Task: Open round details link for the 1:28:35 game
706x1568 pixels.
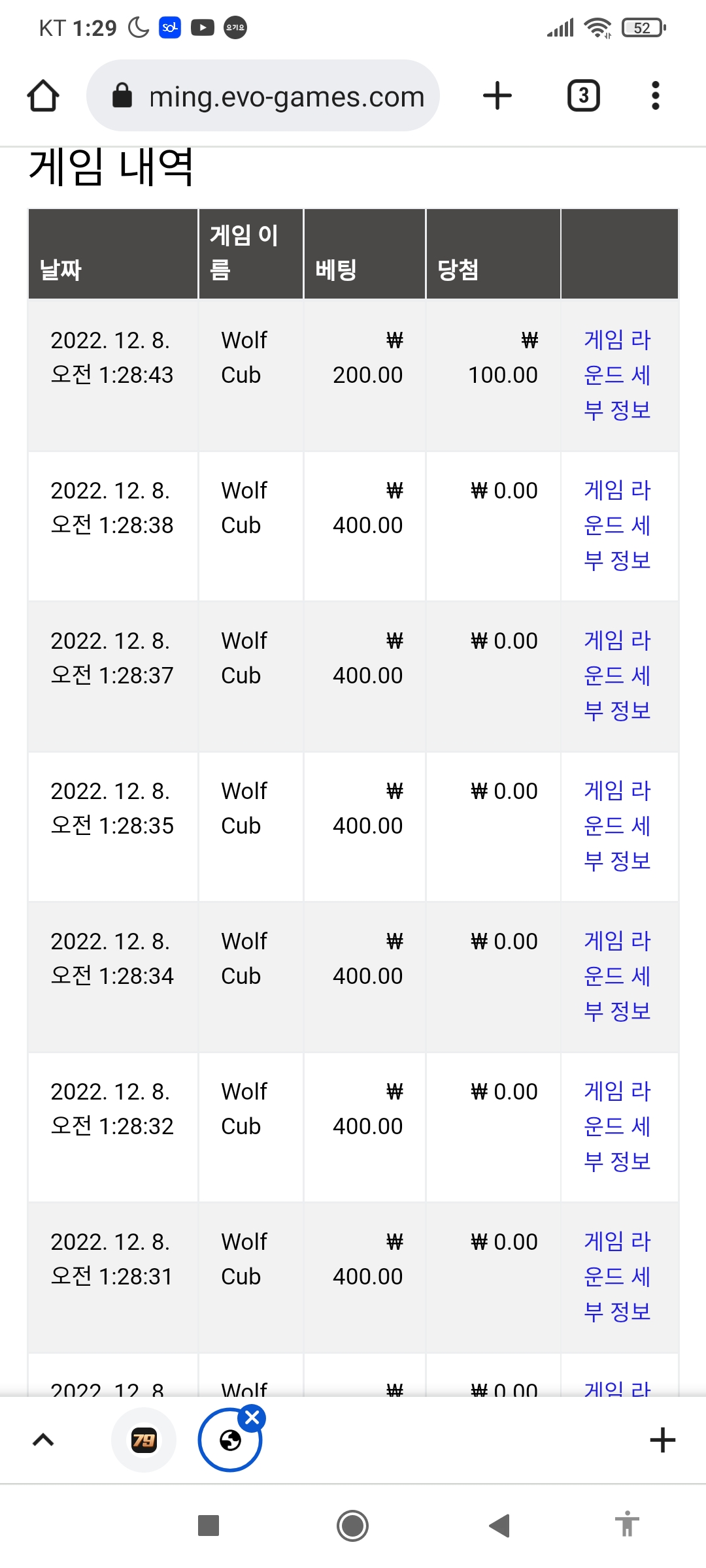Action: click(x=617, y=826)
